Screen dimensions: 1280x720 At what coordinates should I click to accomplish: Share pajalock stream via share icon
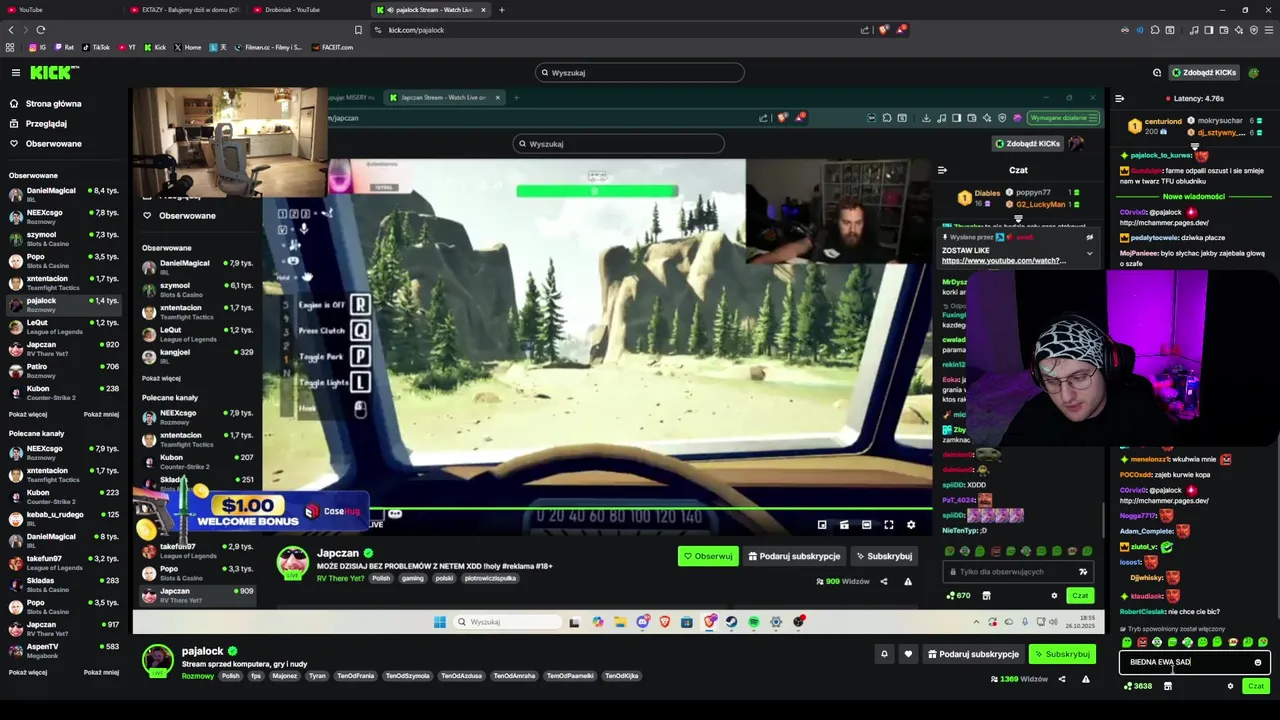click(x=1062, y=679)
